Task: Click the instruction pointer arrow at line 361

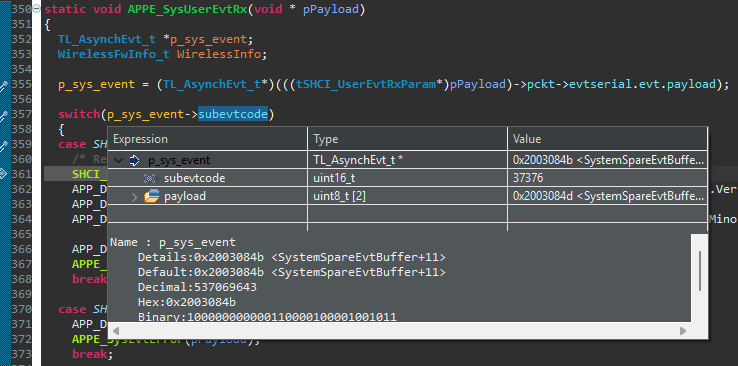Action: (x=3, y=174)
